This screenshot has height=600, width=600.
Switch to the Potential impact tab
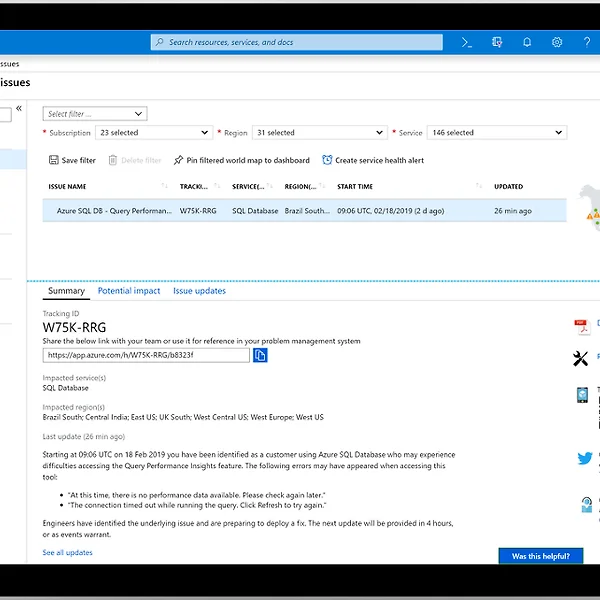129,291
